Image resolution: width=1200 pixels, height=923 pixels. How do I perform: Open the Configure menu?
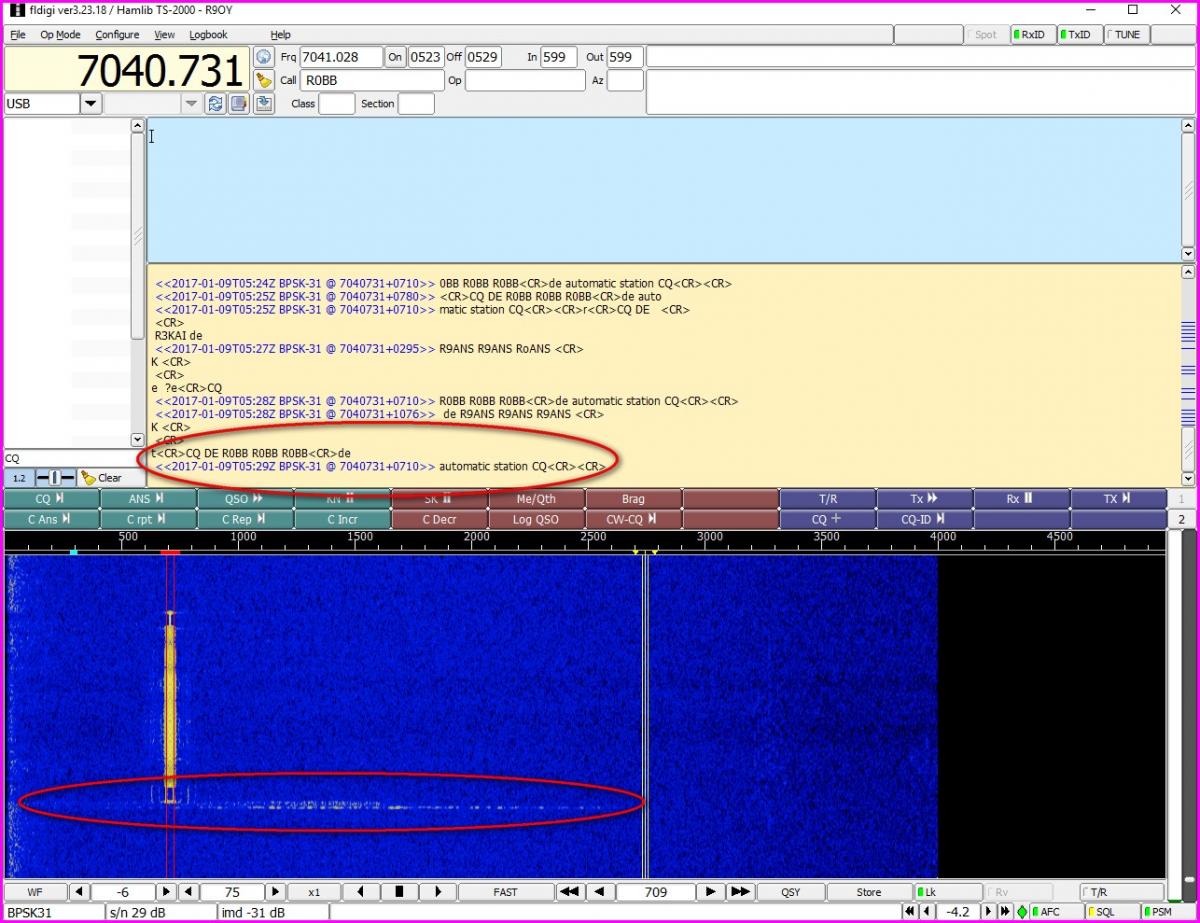tap(117, 34)
